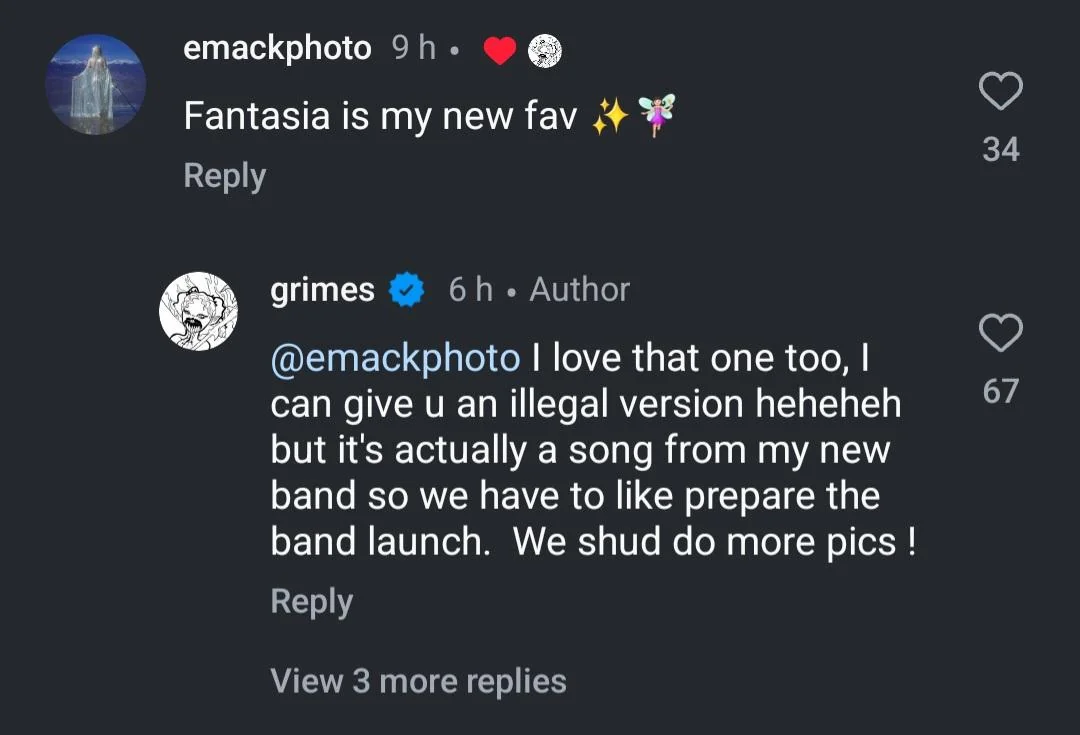Open grimes' sketch avatar

(x=198, y=311)
